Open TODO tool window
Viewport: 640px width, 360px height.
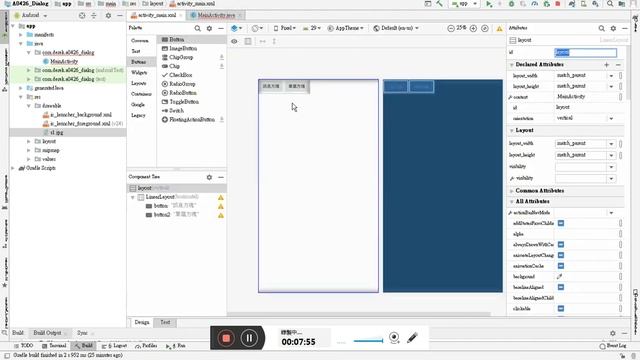point(24,346)
